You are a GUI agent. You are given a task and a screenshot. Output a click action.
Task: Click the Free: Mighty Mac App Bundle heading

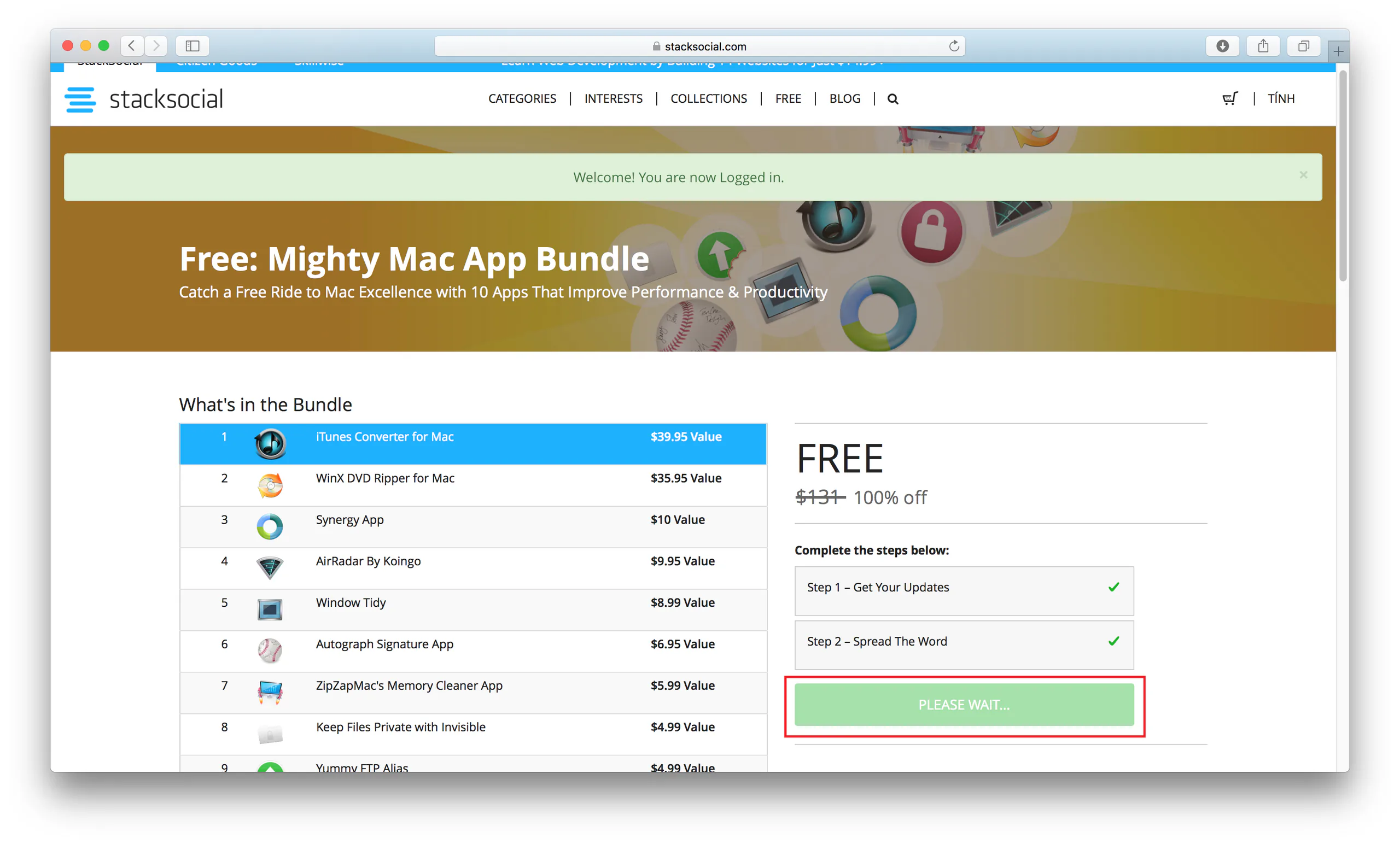[414, 259]
